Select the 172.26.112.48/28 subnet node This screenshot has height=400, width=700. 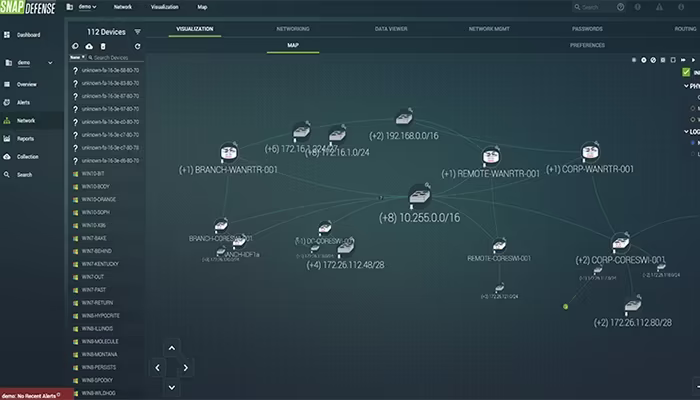click(x=346, y=246)
